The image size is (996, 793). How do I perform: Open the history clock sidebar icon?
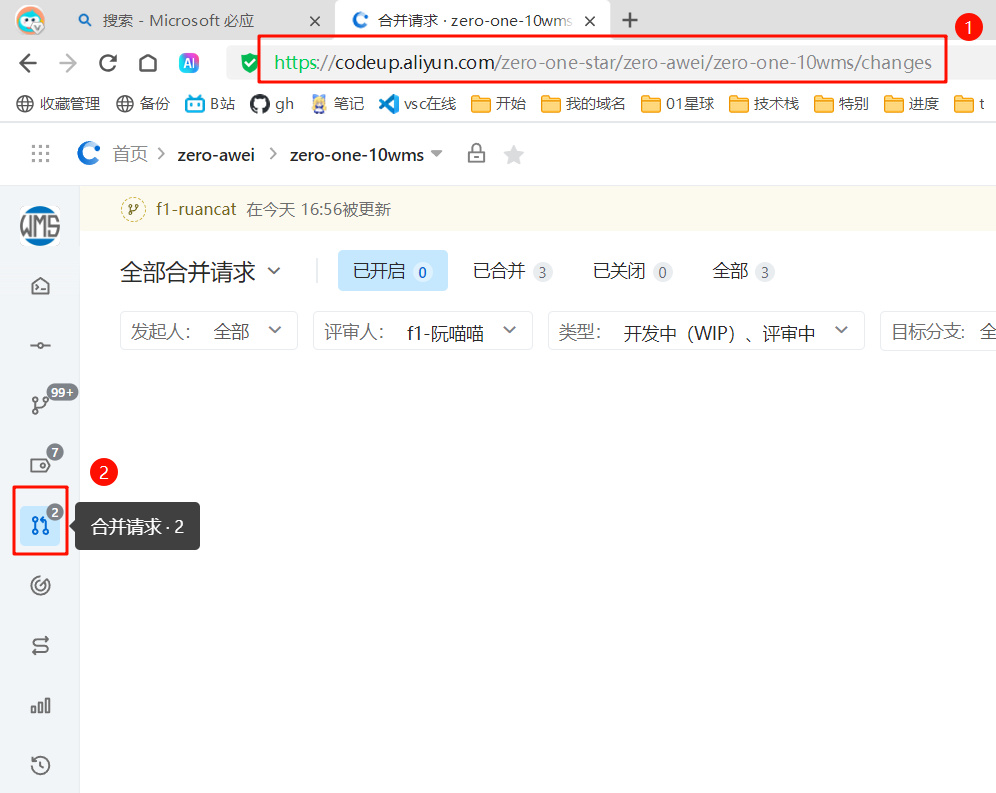pos(40,766)
